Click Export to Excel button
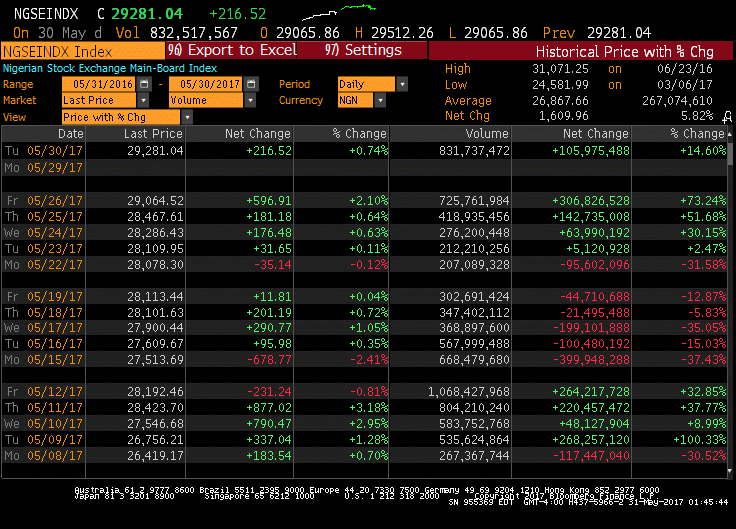This screenshot has height=529, width=736. pyautogui.click(x=231, y=50)
